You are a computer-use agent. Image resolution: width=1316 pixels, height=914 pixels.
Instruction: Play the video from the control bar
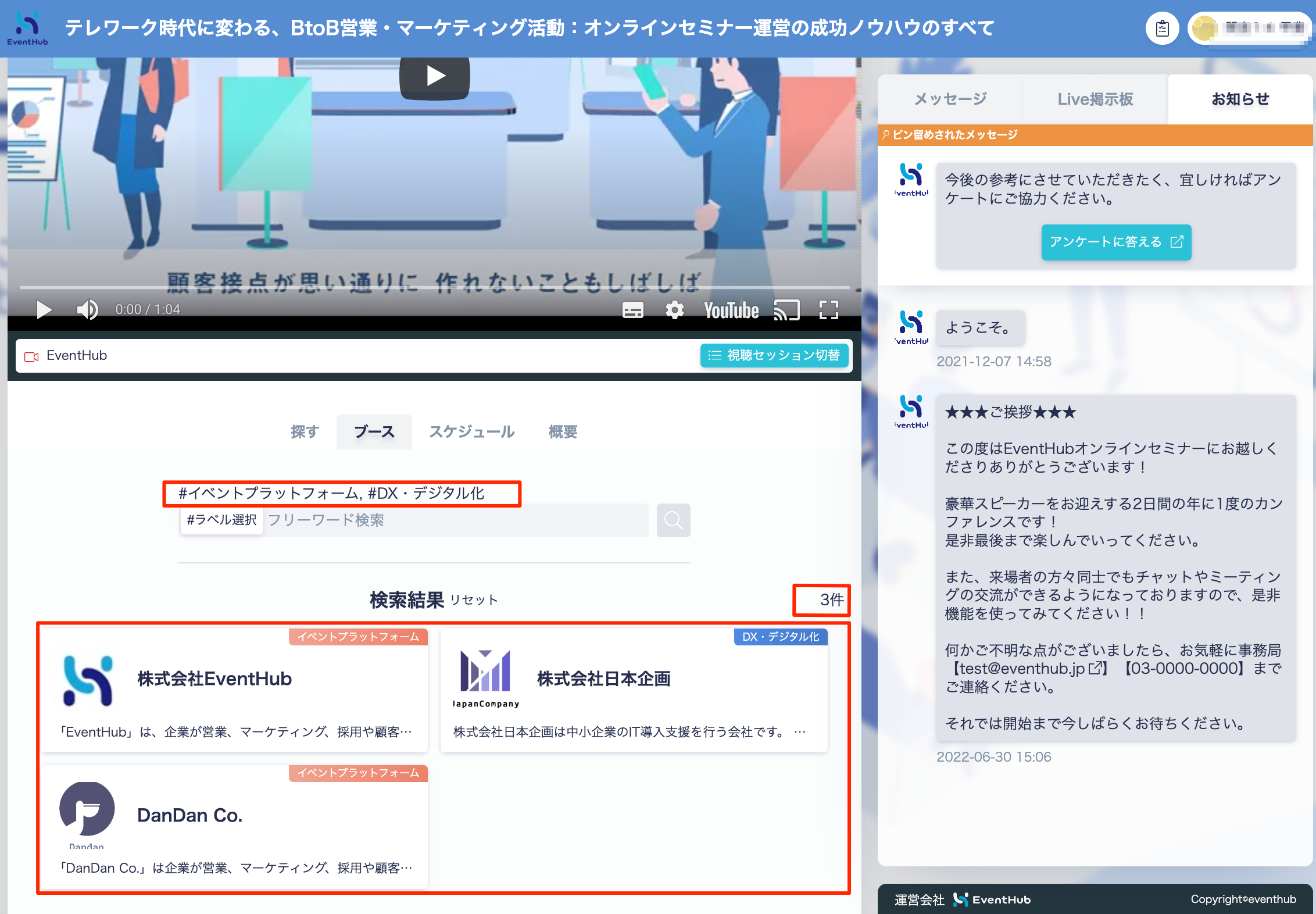point(44,310)
